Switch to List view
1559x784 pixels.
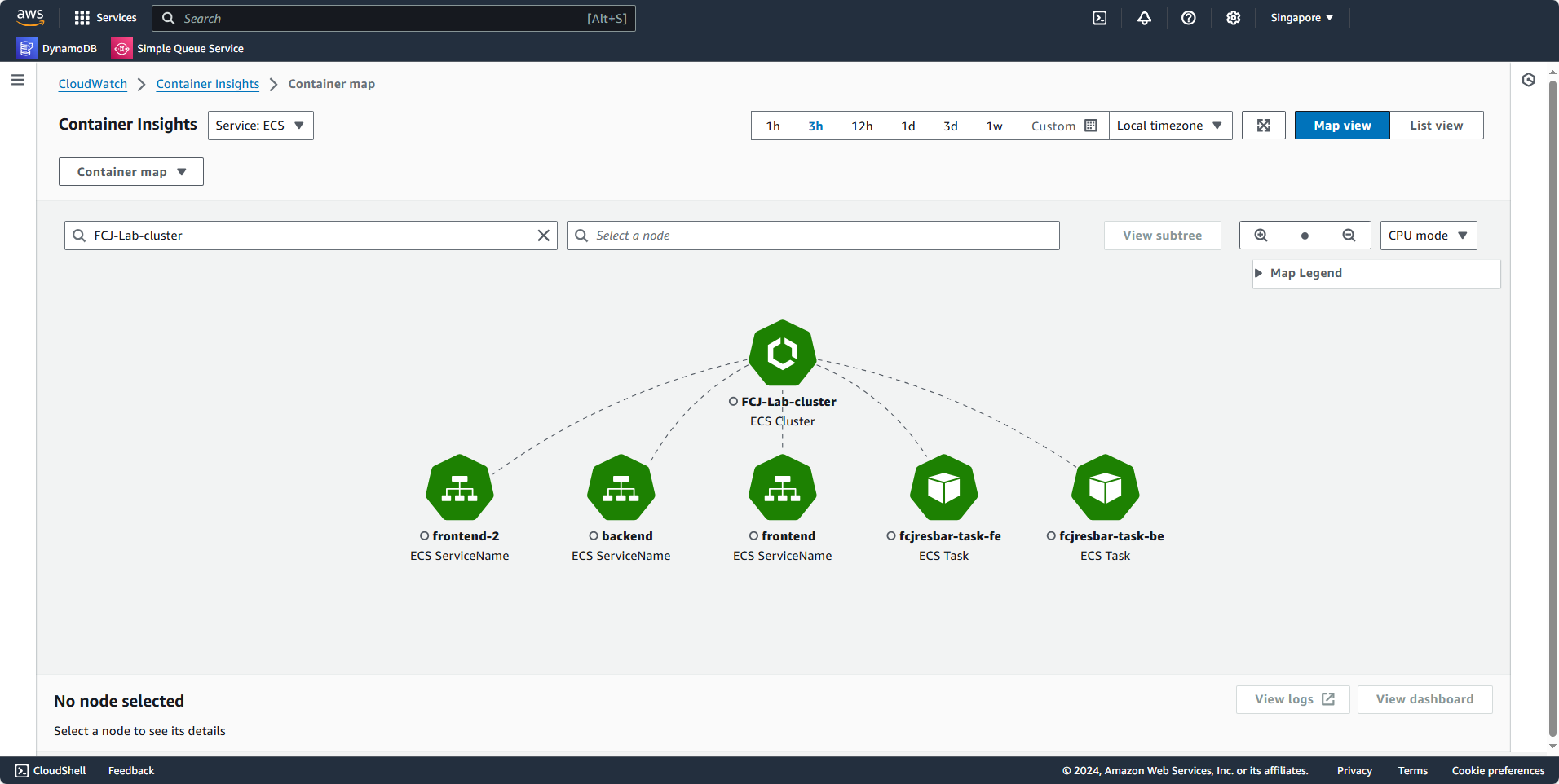[1437, 126]
